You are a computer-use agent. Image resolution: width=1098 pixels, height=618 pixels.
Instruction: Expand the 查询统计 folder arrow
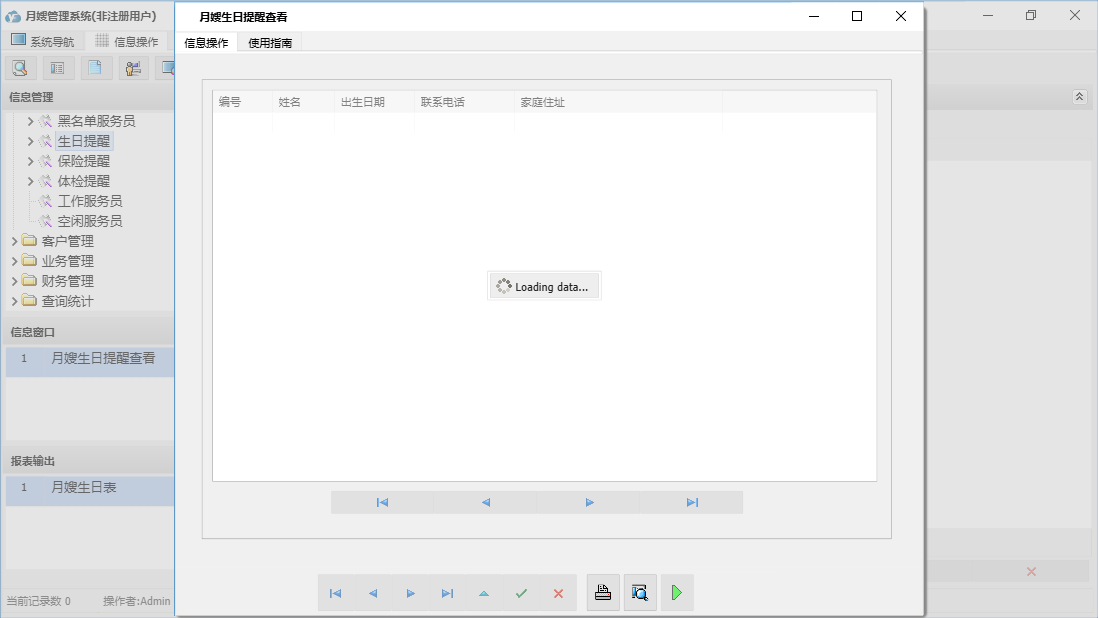(14, 301)
